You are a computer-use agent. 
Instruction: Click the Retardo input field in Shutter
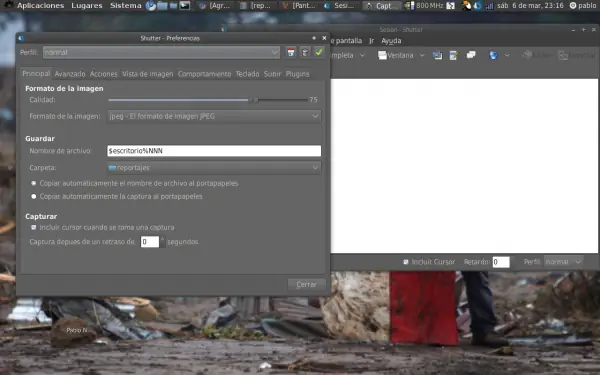point(501,262)
